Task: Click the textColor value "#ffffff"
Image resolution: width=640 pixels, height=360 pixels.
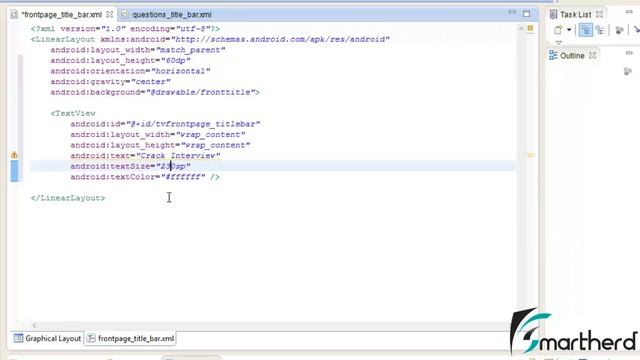Action: 183,177
